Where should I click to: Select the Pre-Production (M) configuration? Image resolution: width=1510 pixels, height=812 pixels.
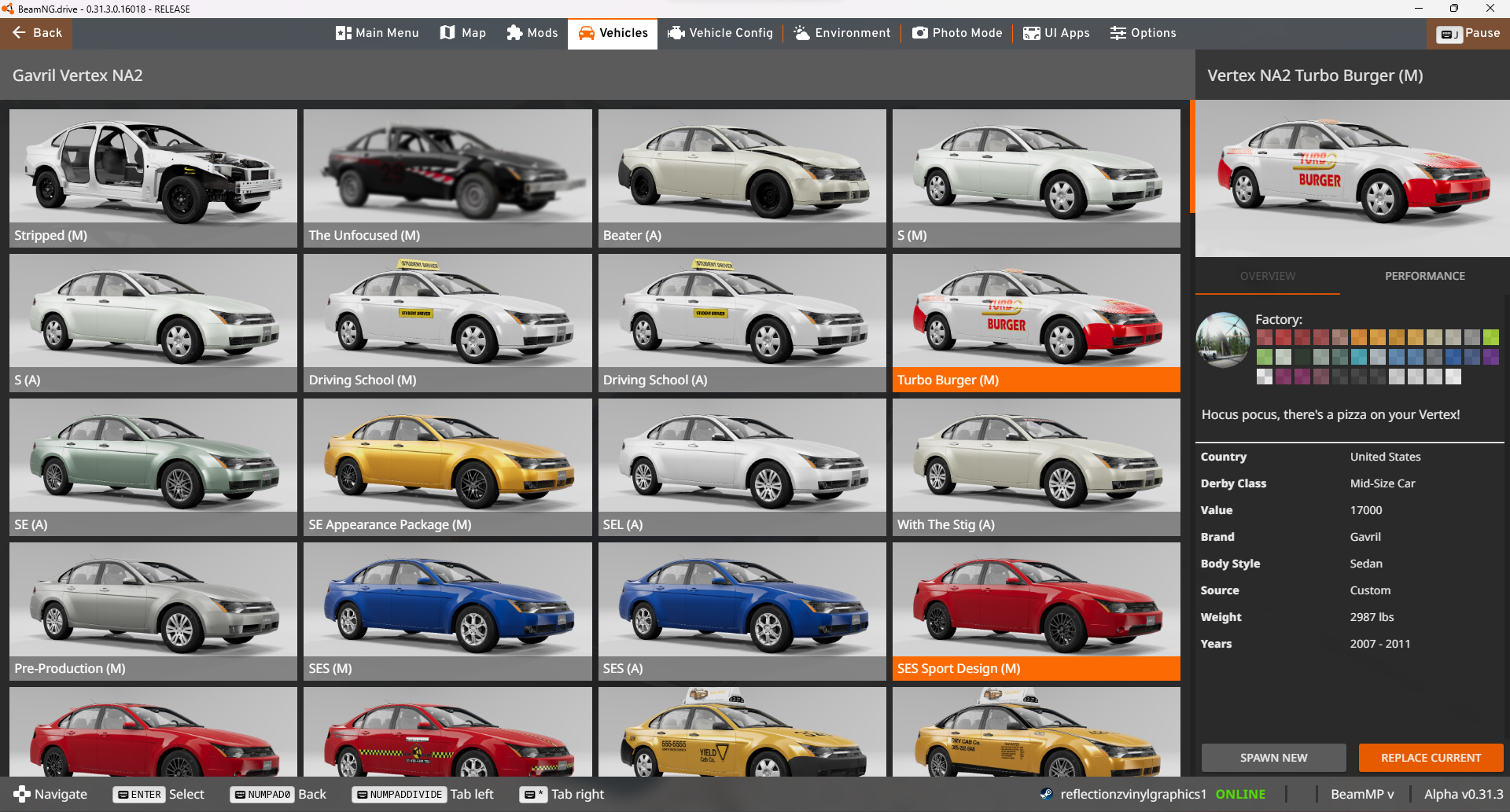[x=153, y=612]
